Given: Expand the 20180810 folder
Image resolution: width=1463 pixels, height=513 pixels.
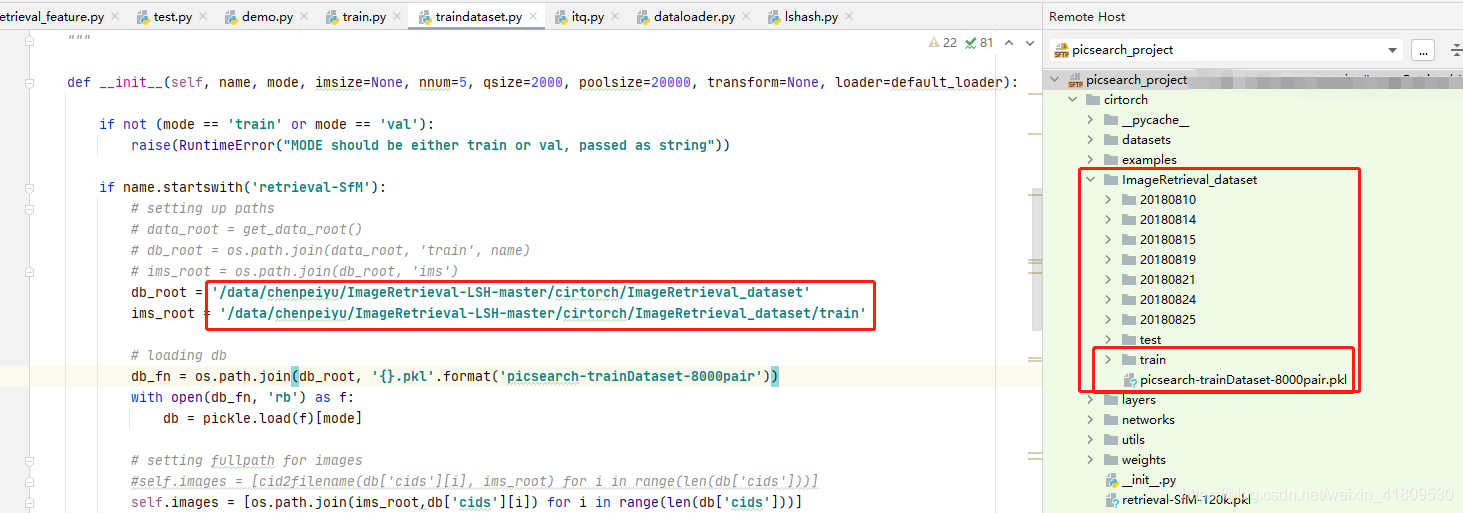Looking at the screenshot, I should (x=1108, y=200).
